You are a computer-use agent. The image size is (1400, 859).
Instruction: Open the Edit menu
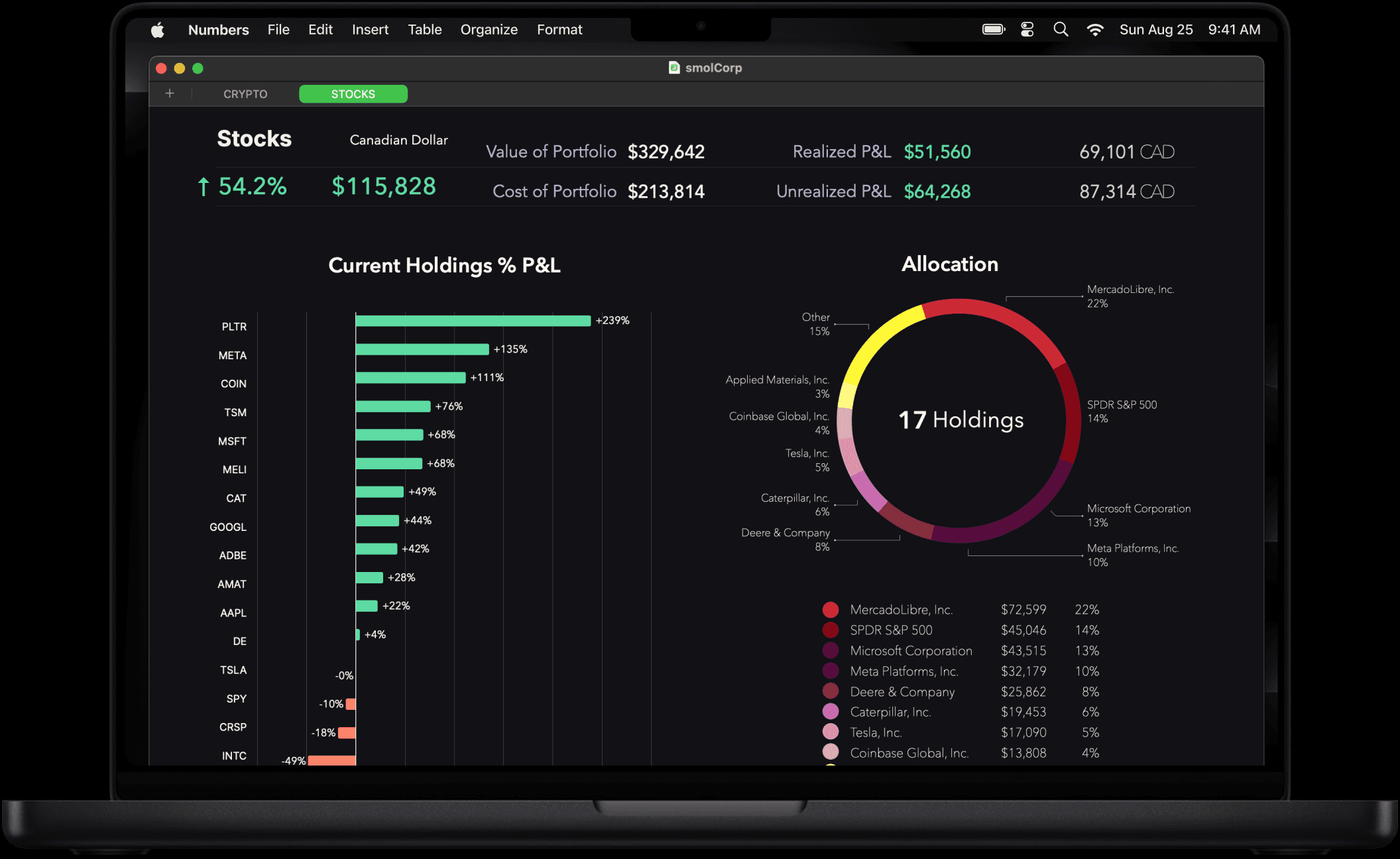(320, 30)
